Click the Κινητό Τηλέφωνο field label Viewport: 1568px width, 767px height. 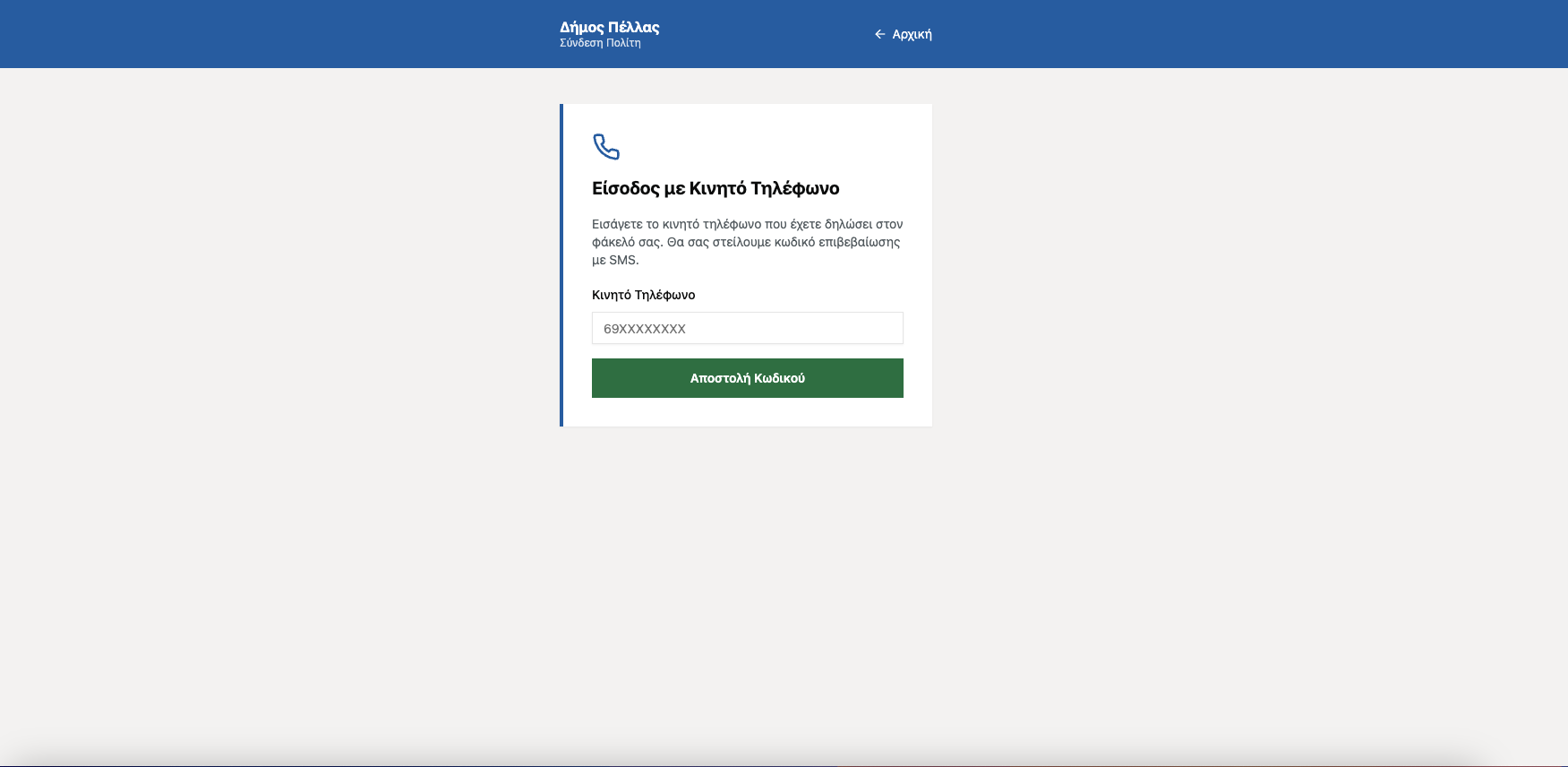coord(643,295)
